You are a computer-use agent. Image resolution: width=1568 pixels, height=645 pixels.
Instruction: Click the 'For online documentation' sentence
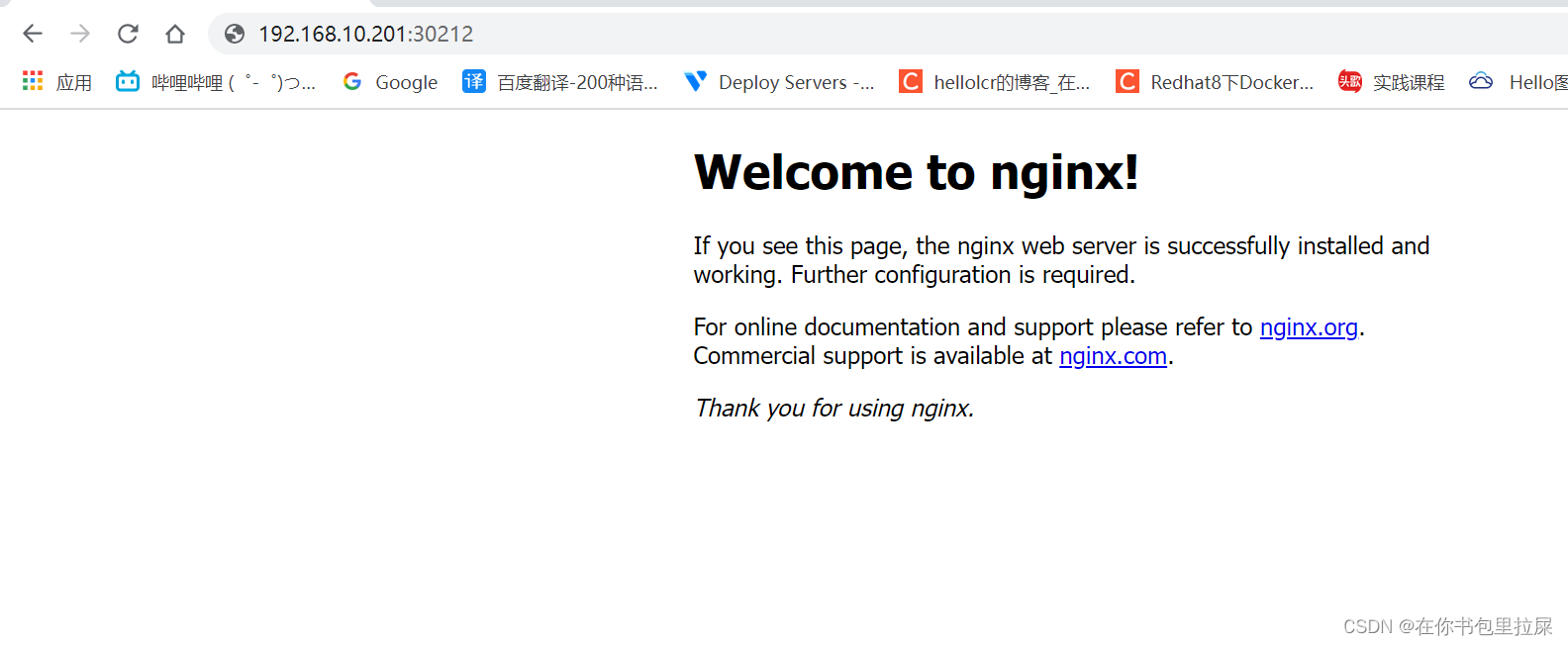tap(1029, 327)
